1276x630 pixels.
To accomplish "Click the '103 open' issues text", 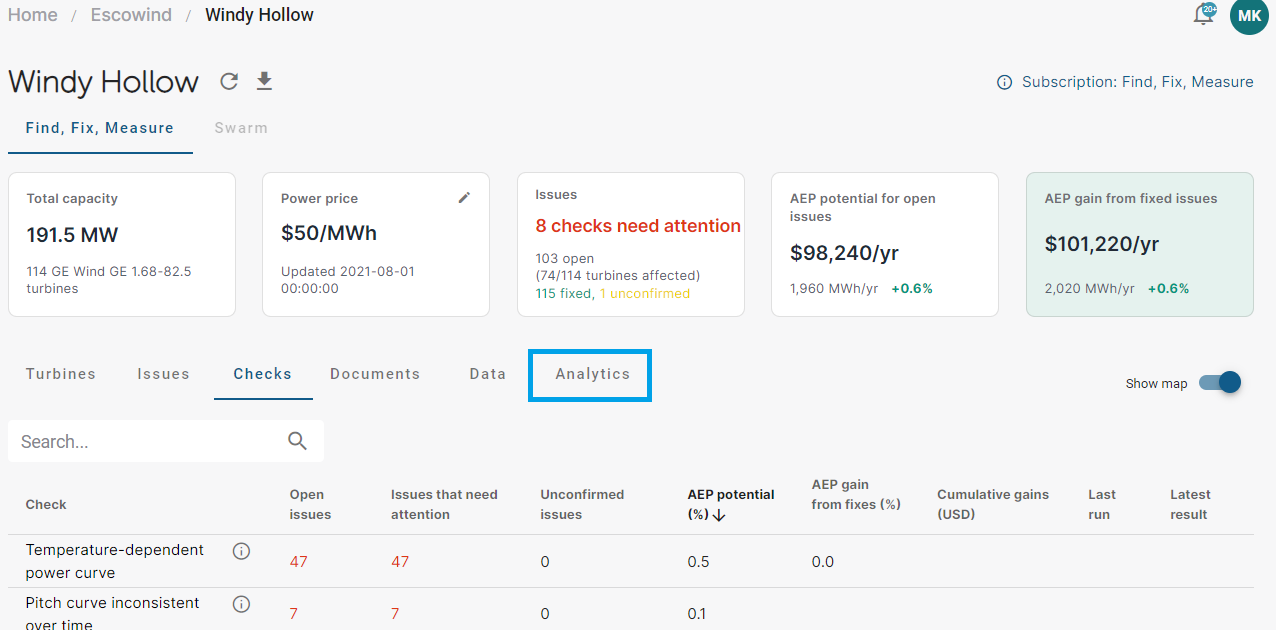I will point(565,258).
